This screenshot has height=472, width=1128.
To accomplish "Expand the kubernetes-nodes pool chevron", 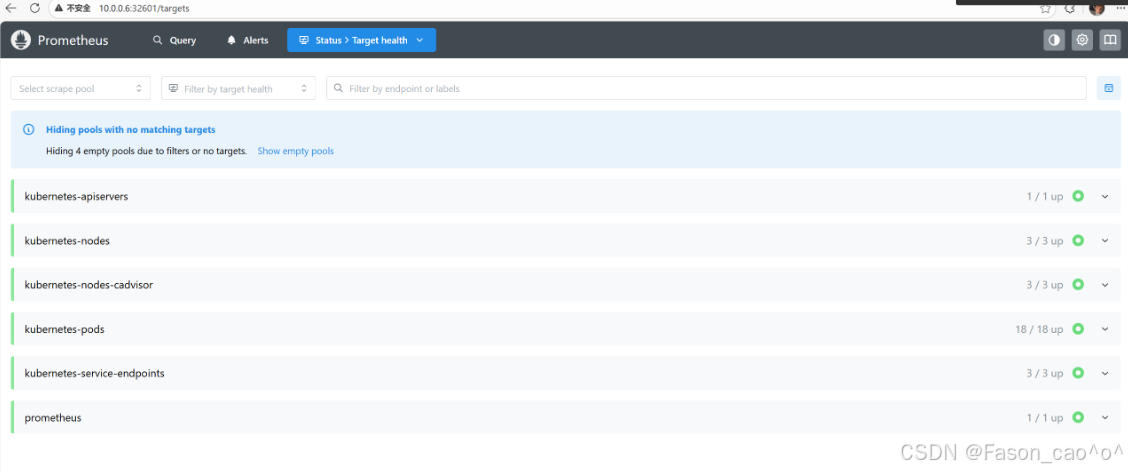I will 1106,241.
